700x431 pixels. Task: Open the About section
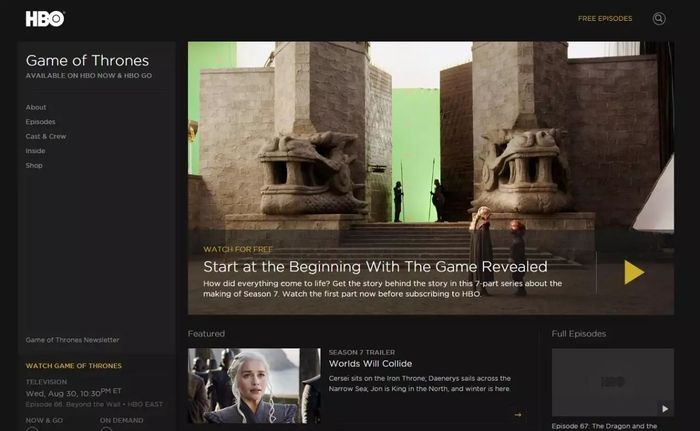pyautogui.click(x=36, y=107)
